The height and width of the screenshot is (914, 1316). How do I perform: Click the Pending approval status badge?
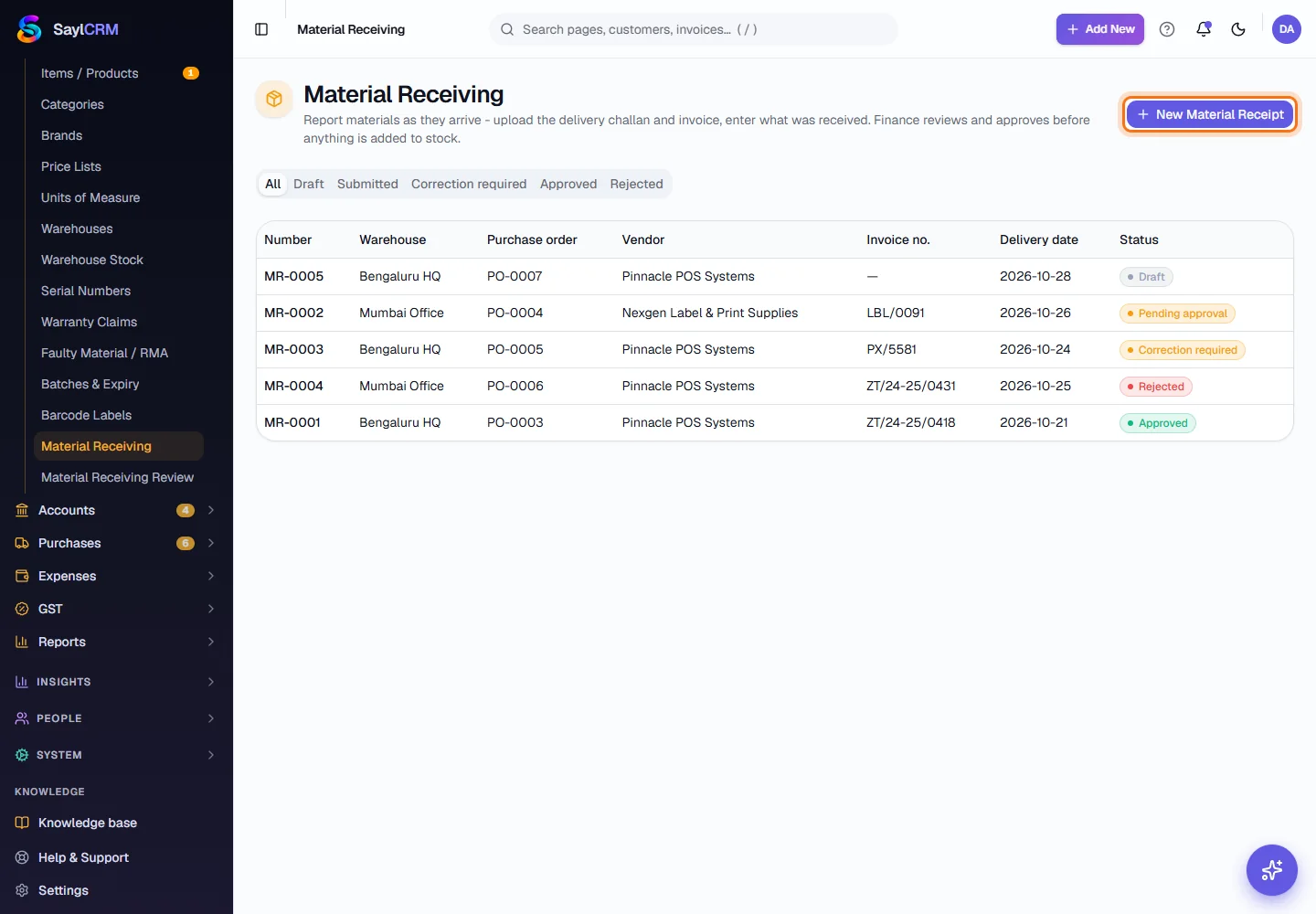1177,314
